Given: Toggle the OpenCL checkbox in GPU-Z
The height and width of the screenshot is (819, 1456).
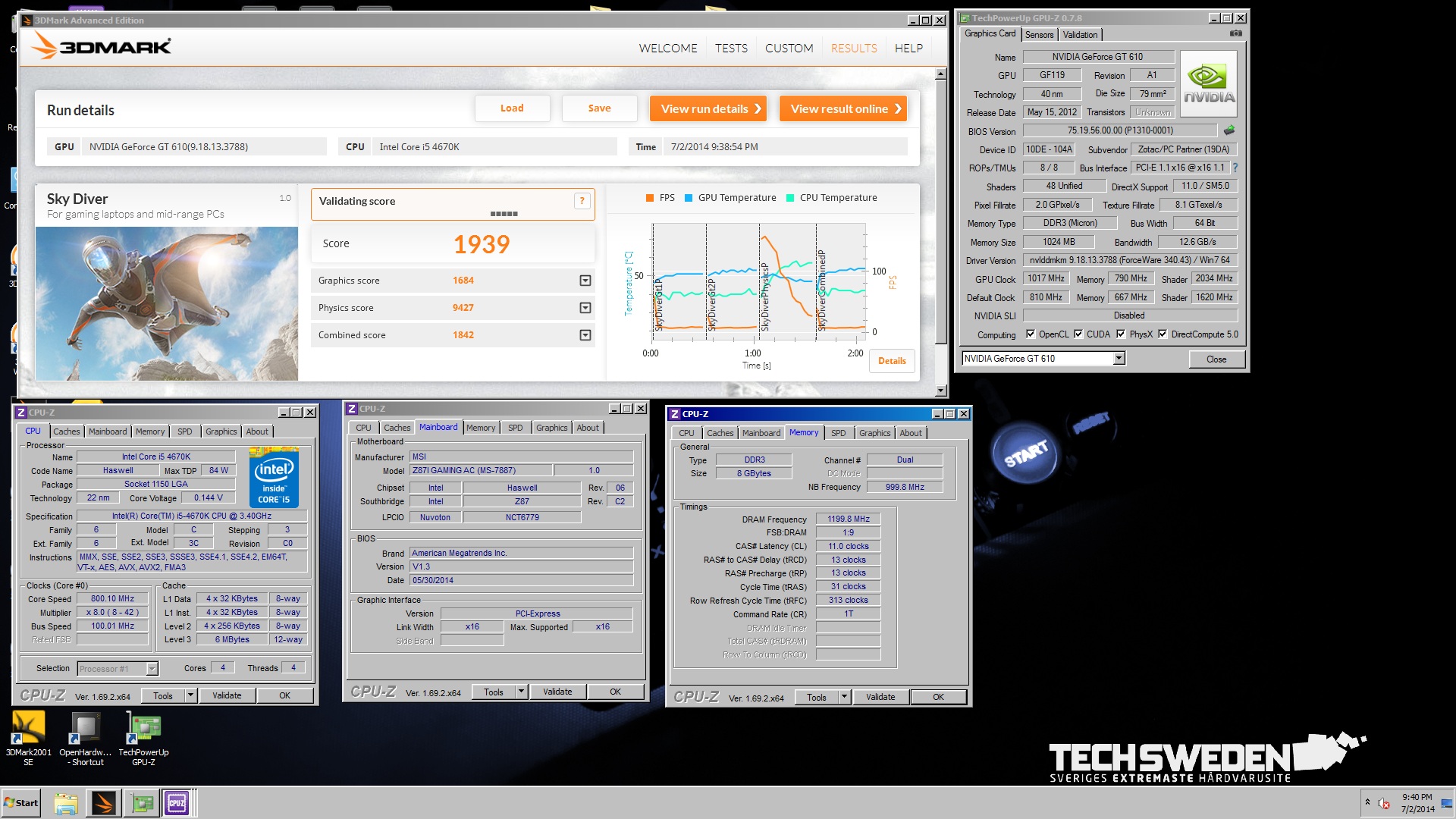Looking at the screenshot, I should click(x=1031, y=334).
